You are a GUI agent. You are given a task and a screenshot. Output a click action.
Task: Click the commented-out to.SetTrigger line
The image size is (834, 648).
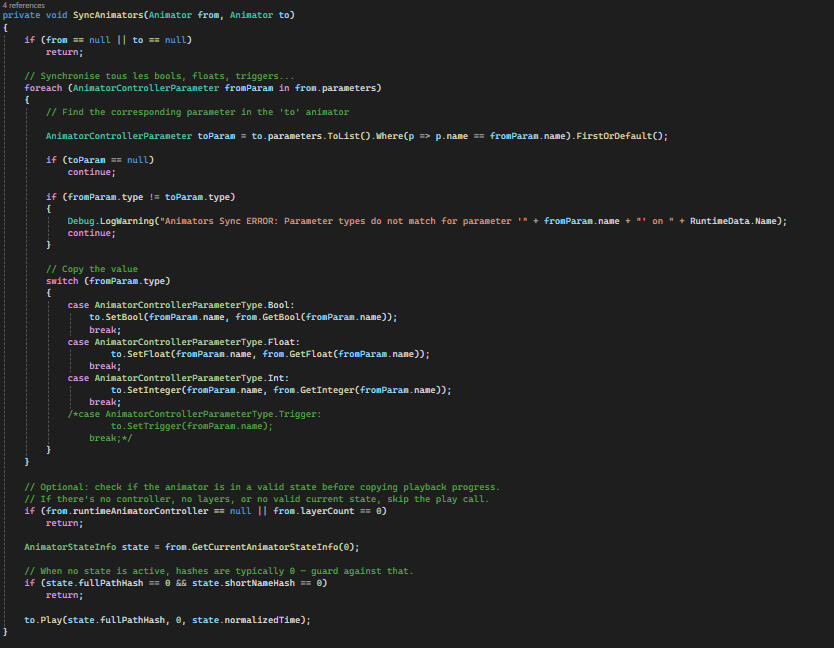pos(191,426)
